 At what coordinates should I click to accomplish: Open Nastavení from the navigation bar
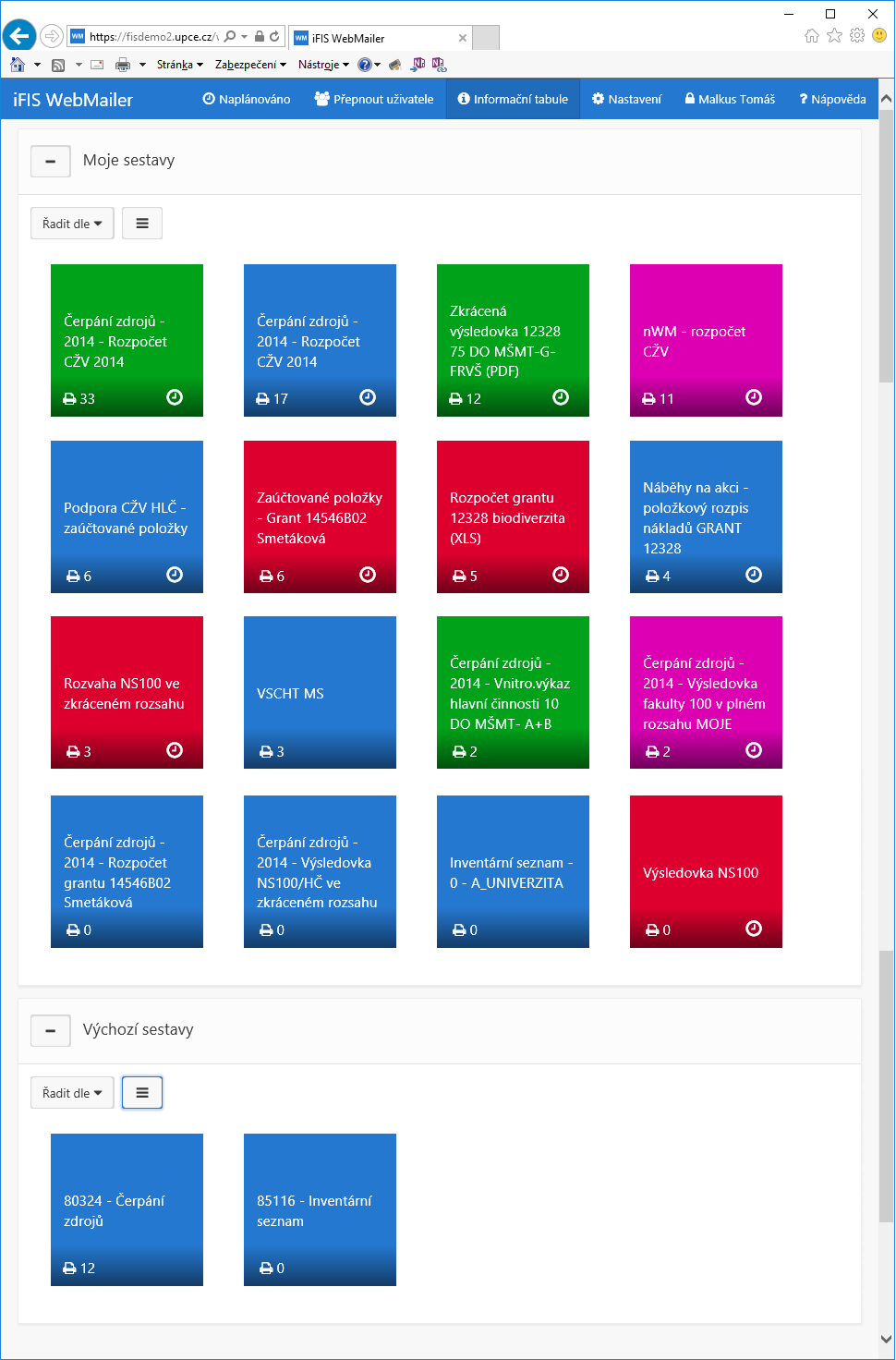626,99
